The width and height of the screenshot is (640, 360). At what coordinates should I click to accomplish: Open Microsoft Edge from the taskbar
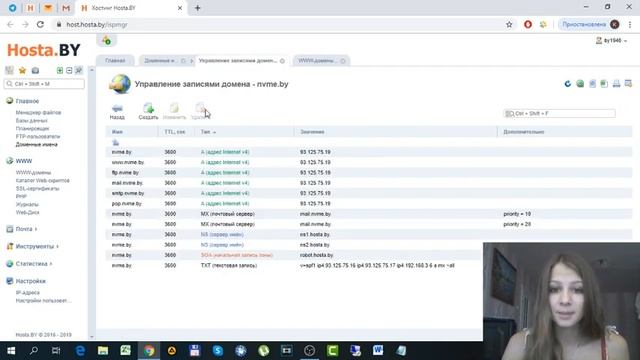pos(80,351)
